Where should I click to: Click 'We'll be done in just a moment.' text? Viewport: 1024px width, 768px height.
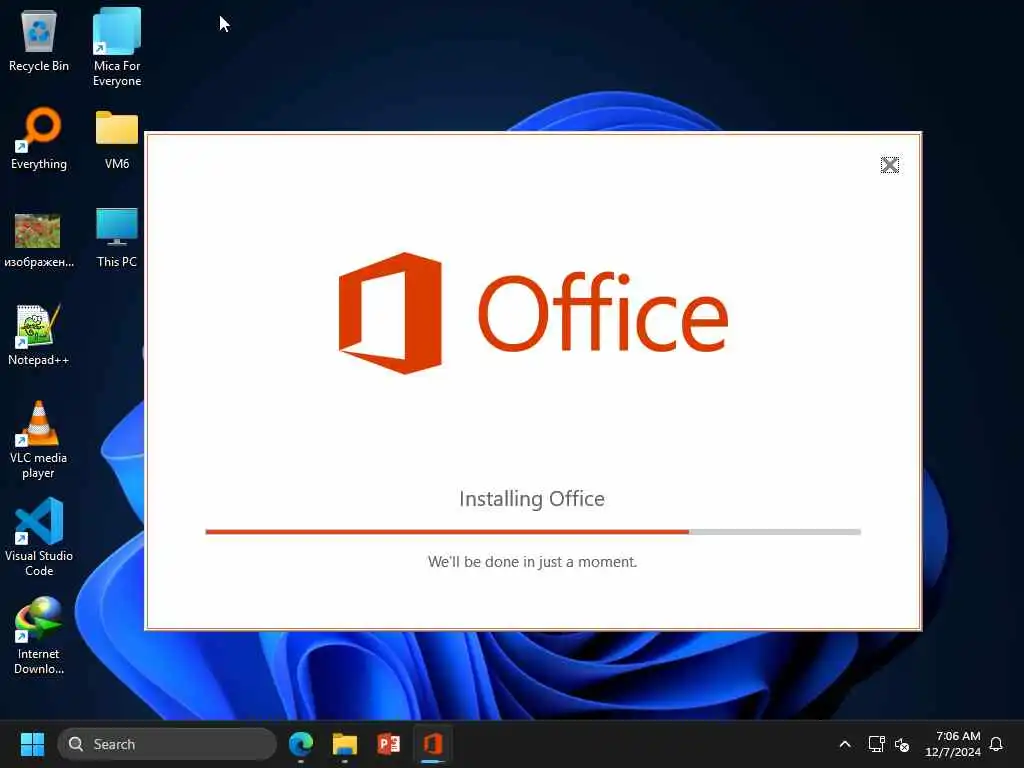pyautogui.click(x=532, y=562)
